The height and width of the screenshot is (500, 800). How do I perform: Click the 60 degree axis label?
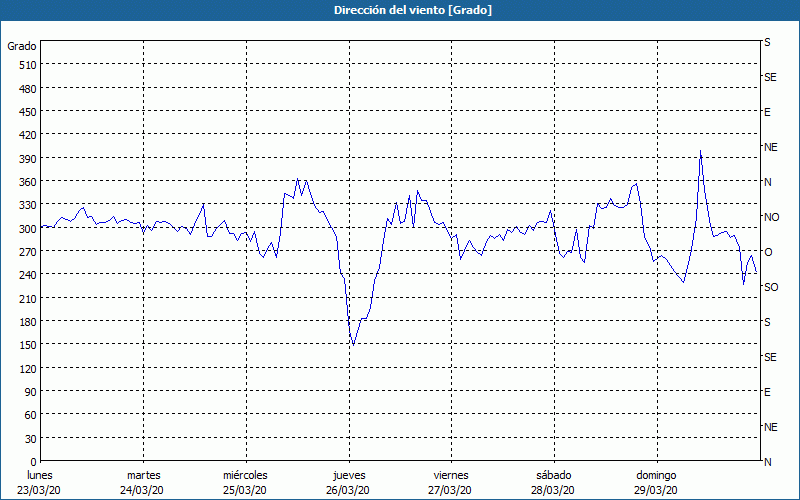[31, 415]
